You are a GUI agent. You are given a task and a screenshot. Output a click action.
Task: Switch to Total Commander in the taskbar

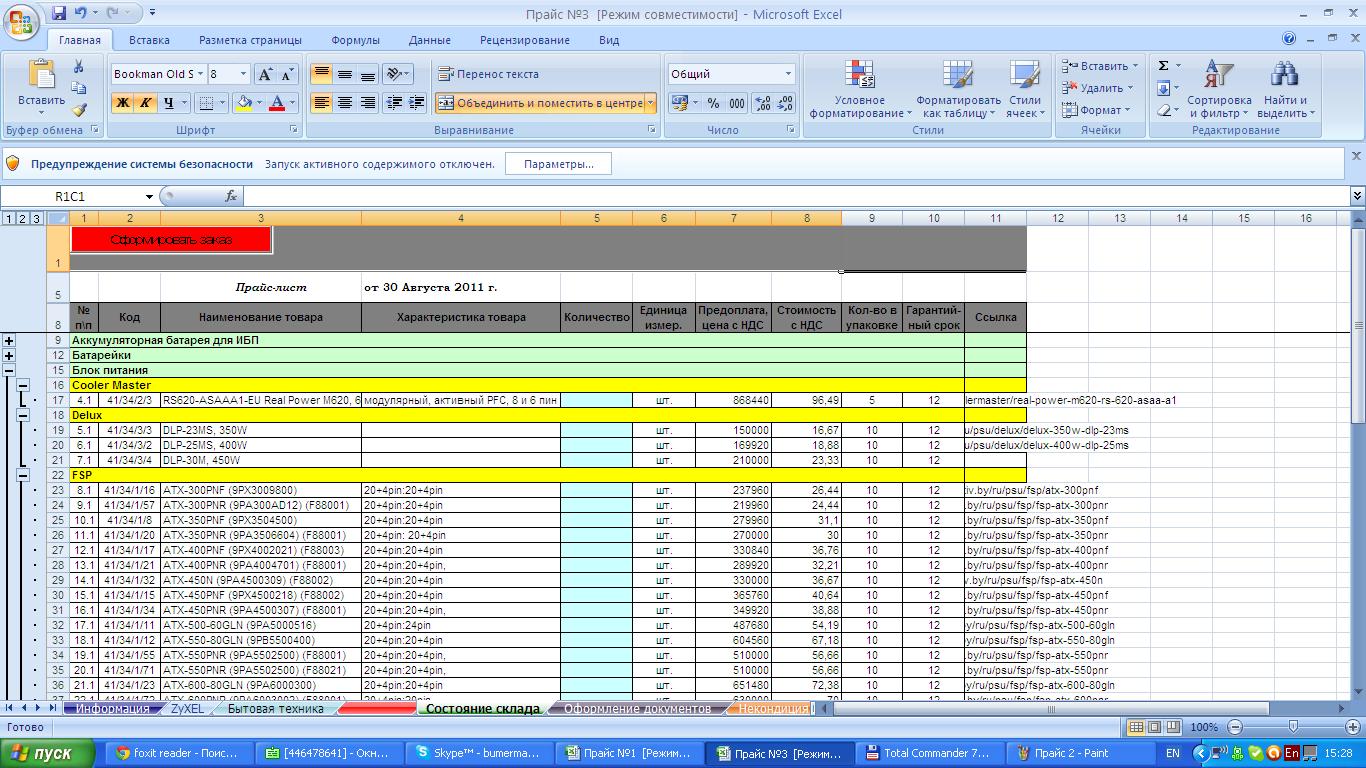click(x=927, y=753)
